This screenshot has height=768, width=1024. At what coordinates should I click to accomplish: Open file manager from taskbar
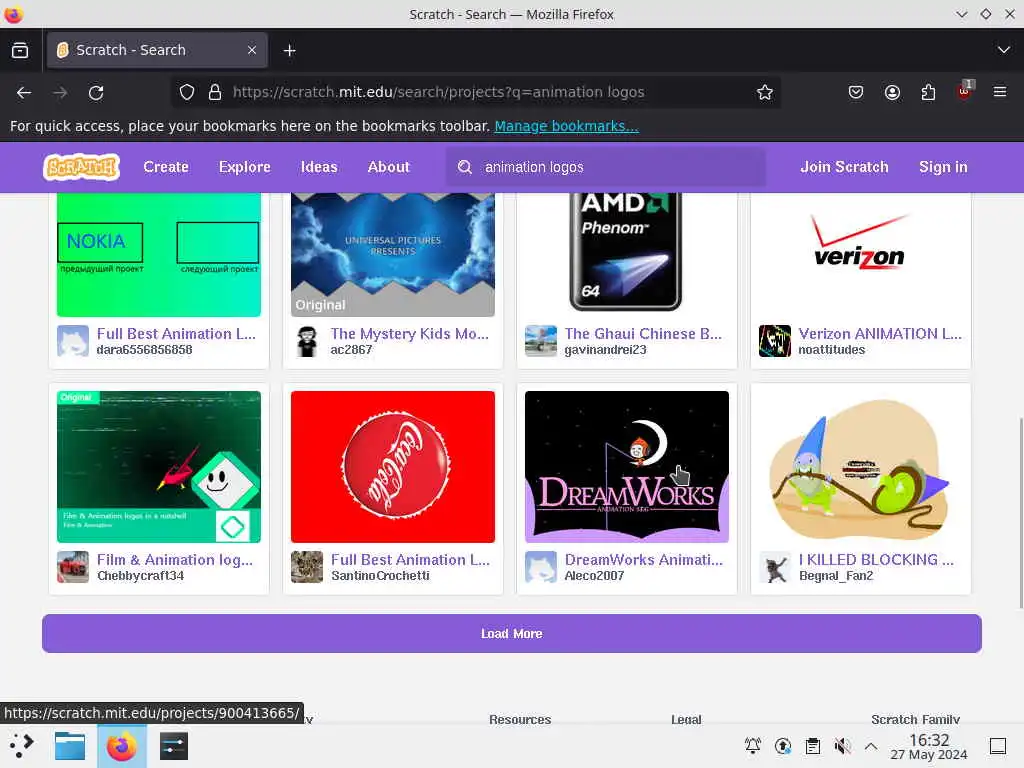[70, 746]
